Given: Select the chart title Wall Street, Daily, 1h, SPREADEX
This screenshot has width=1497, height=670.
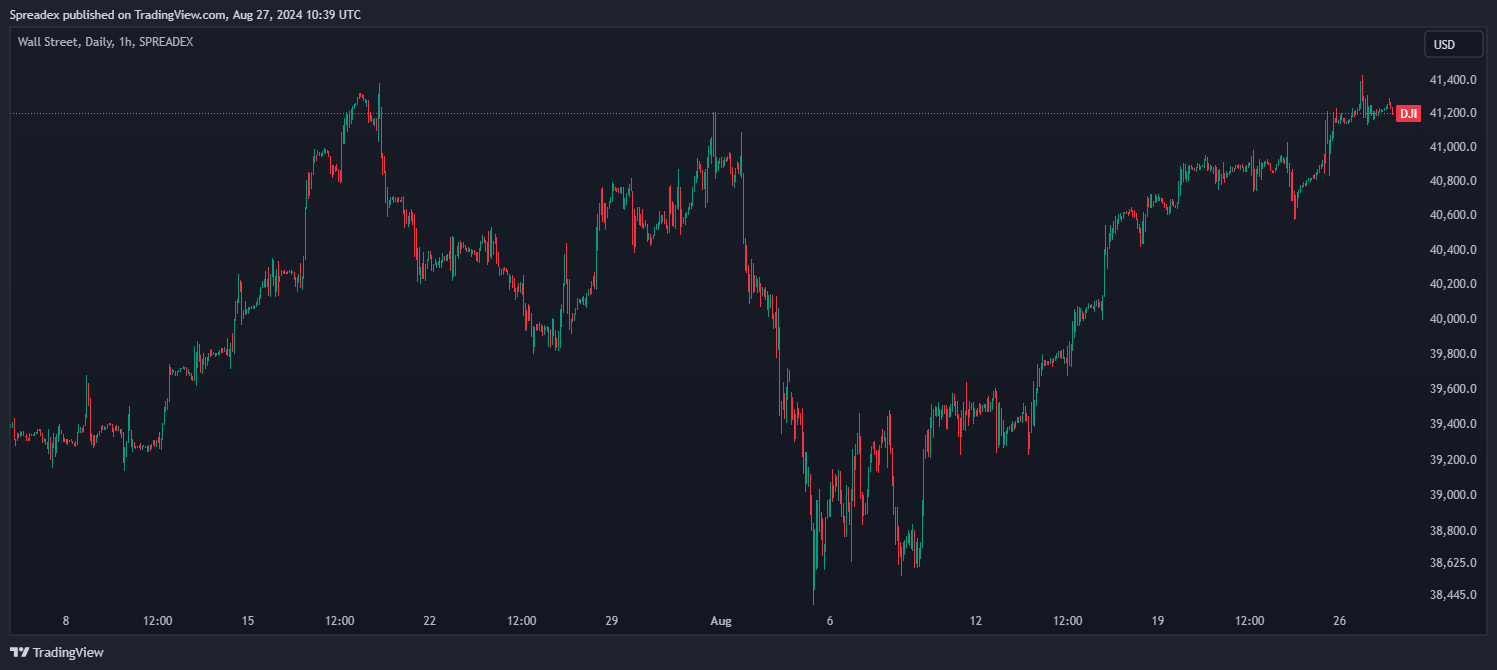Looking at the screenshot, I should [105, 42].
